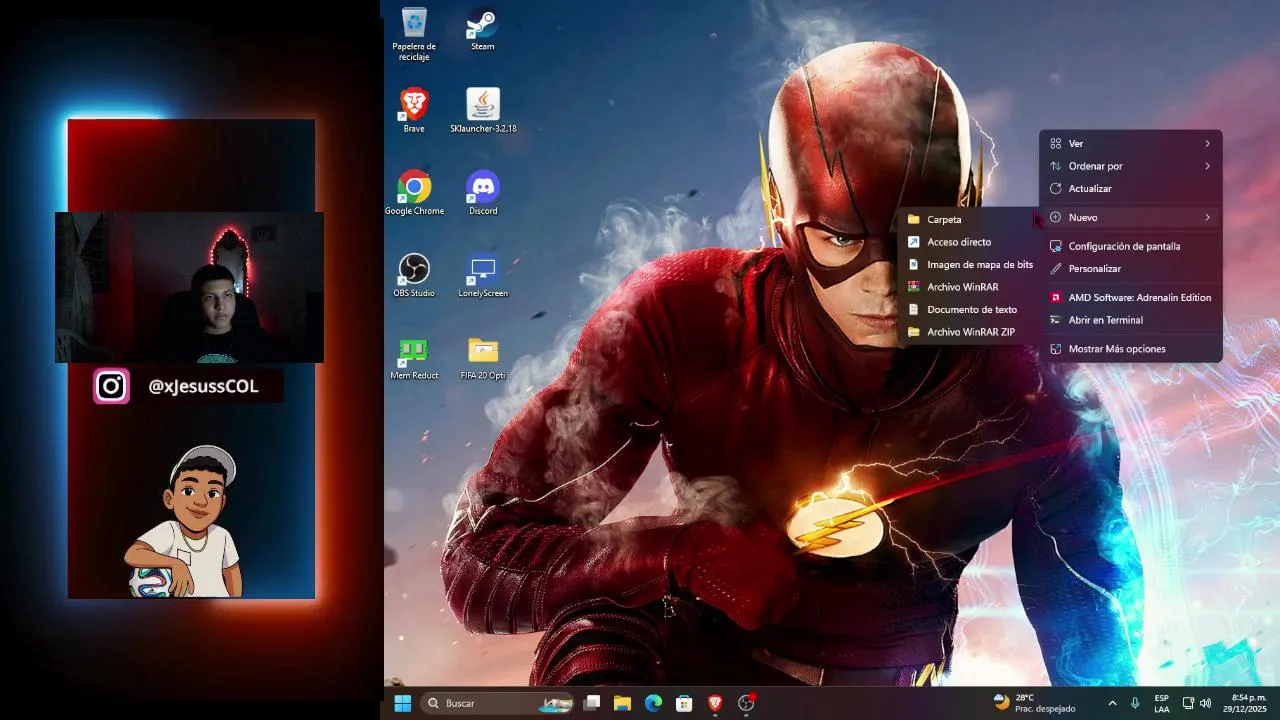Click the cartoon avatar image

[183, 521]
